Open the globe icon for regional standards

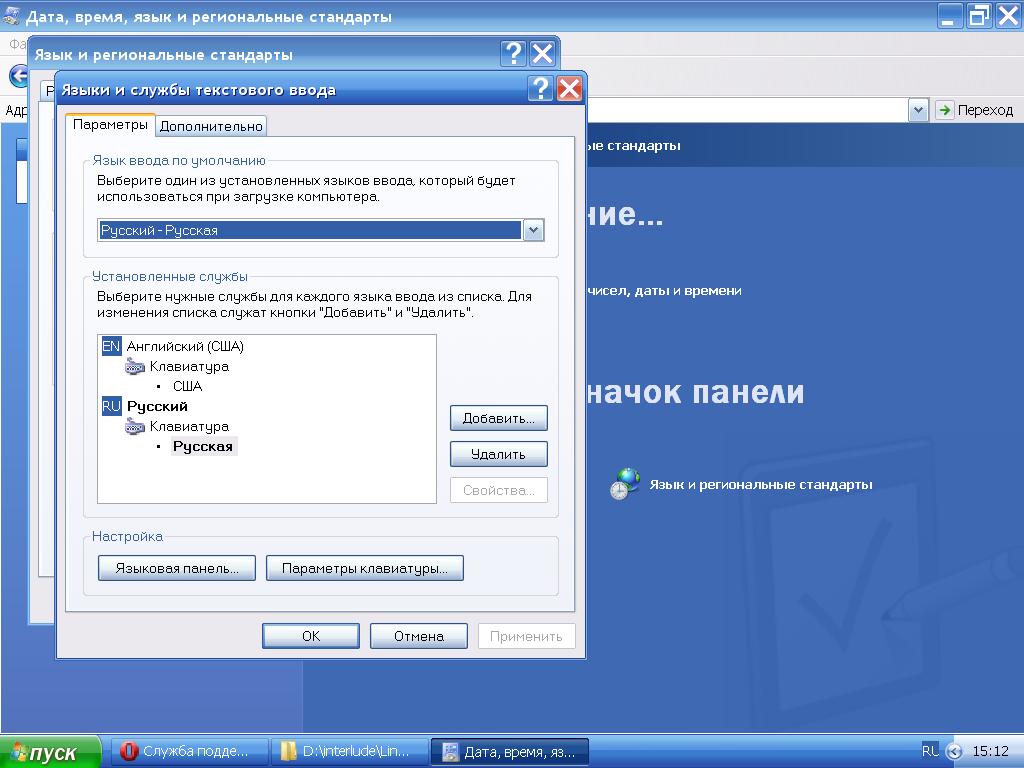[x=625, y=484]
